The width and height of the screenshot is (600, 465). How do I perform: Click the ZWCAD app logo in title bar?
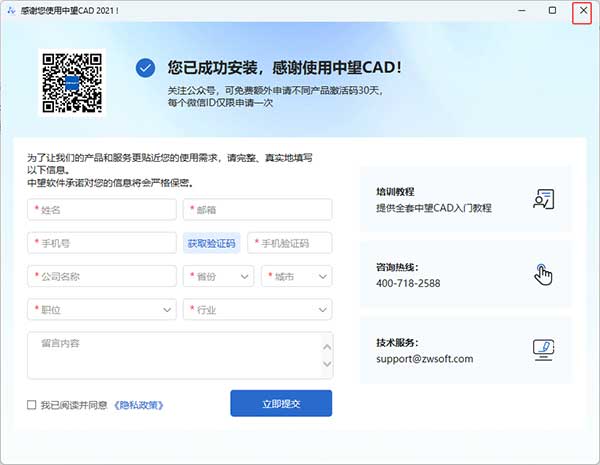coord(11,10)
